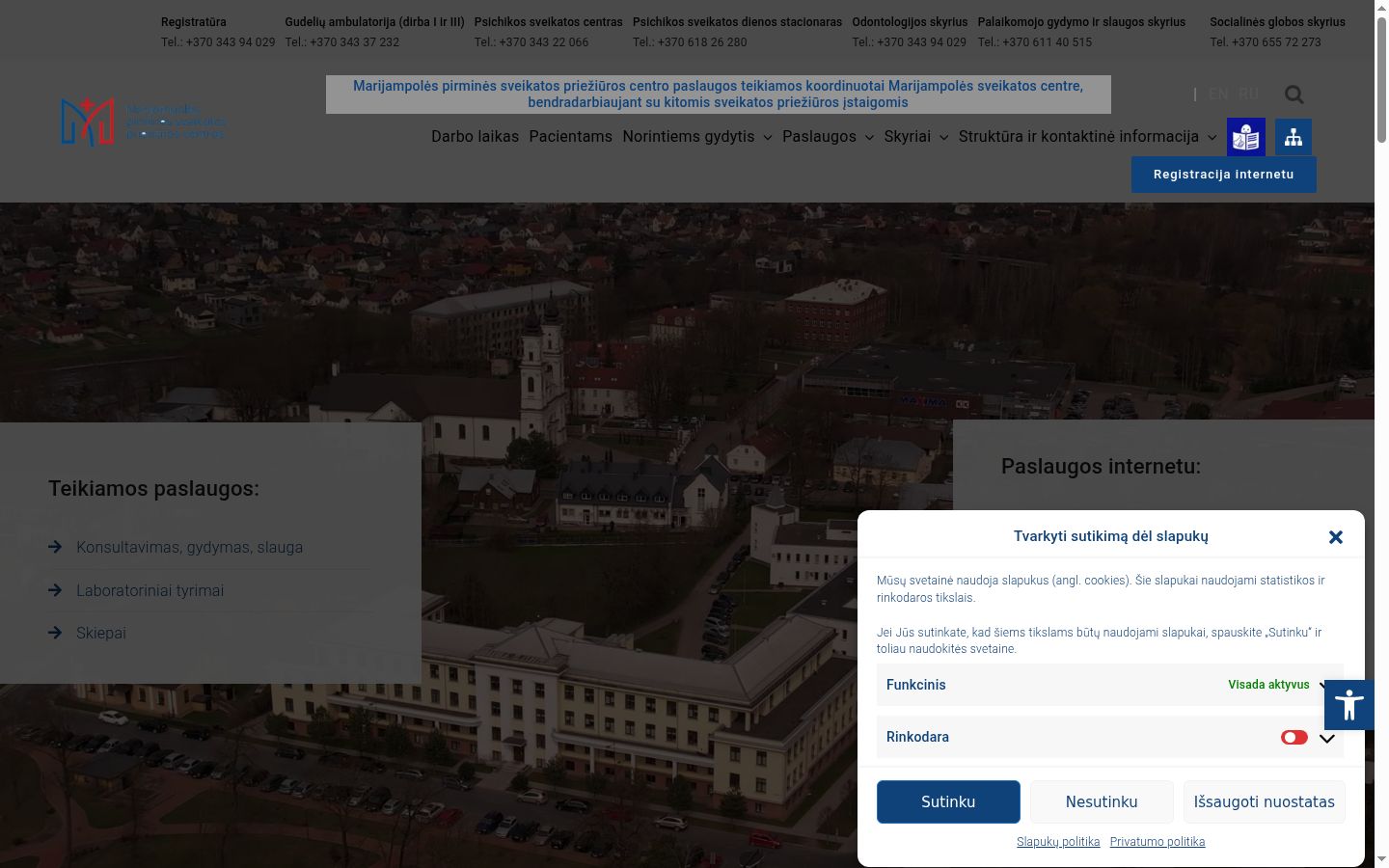This screenshot has width=1389, height=868.
Task: Open the Slapukų politika link
Action: tap(1058, 842)
